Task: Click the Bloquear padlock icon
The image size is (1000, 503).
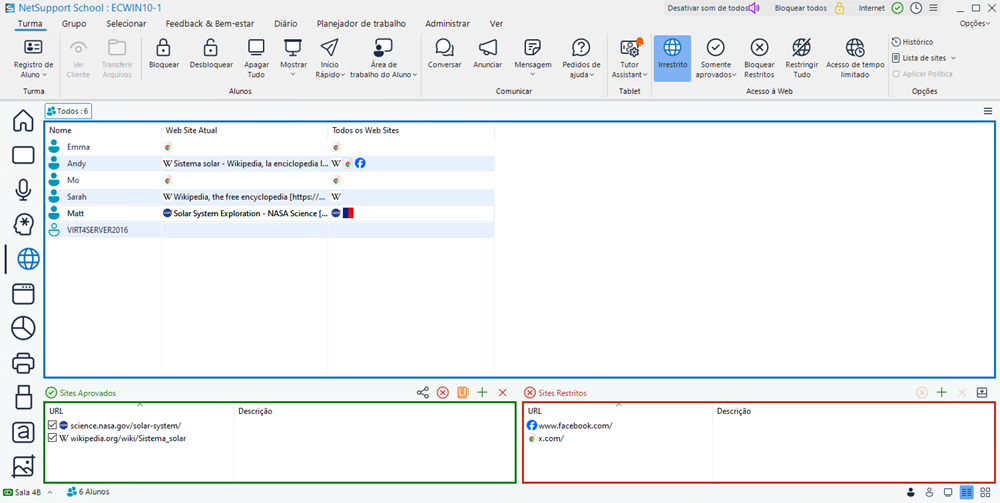Action: click(164, 48)
